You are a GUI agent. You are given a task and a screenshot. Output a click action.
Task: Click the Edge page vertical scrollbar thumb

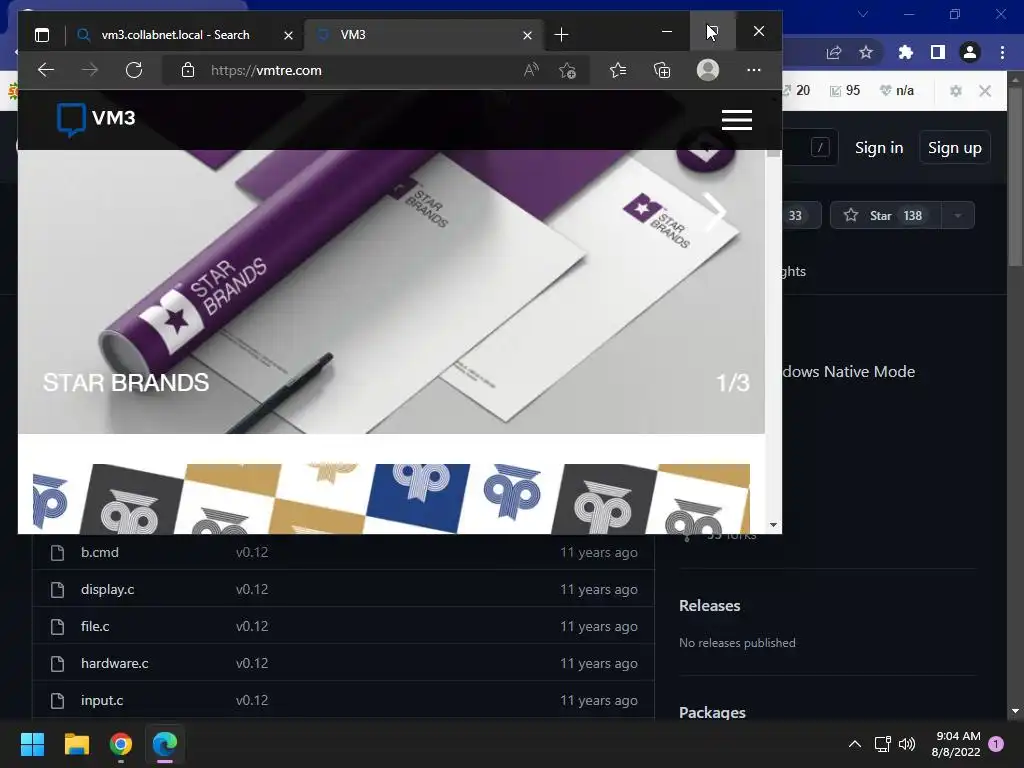click(774, 153)
